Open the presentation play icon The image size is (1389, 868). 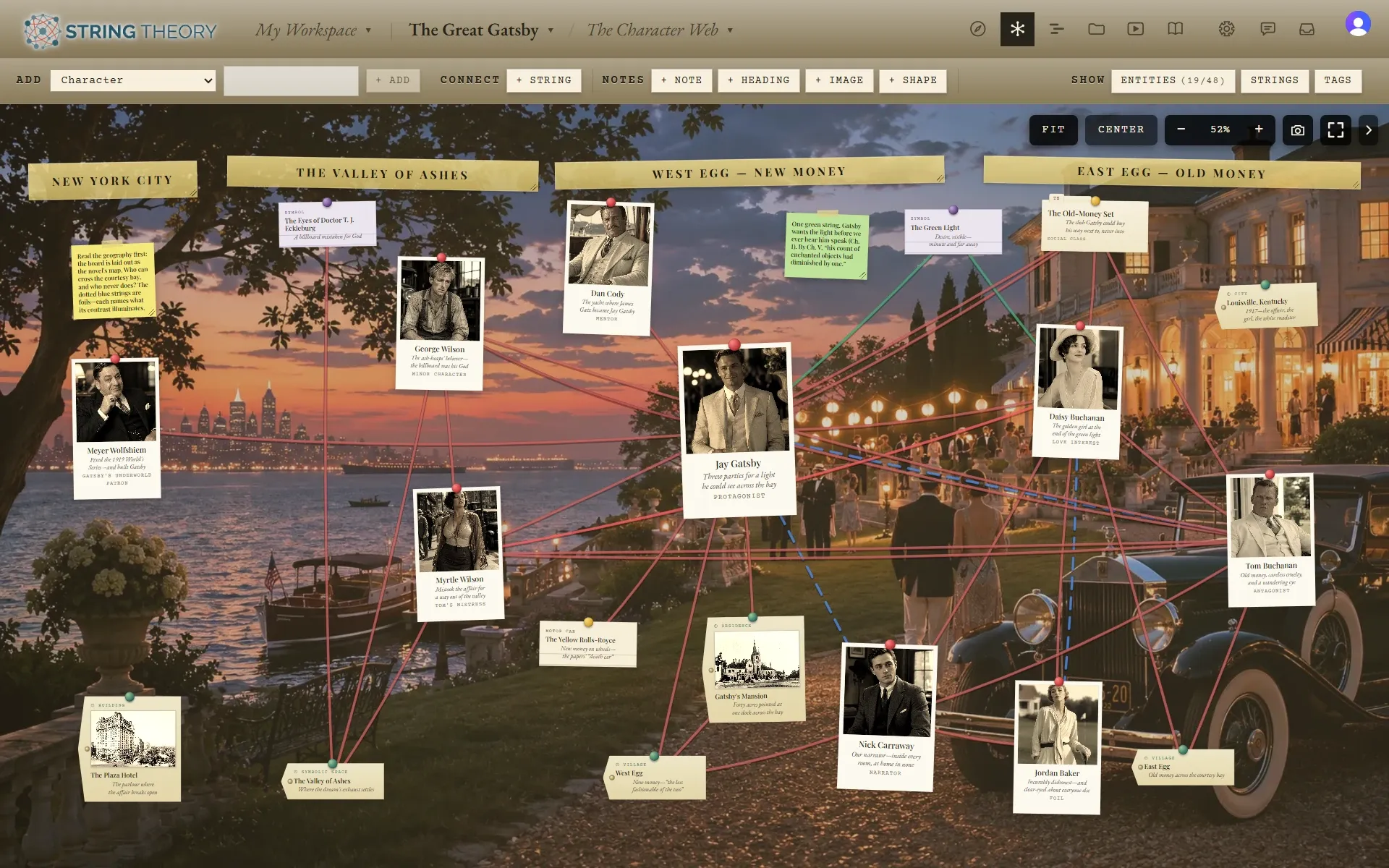coord(1136,30)
